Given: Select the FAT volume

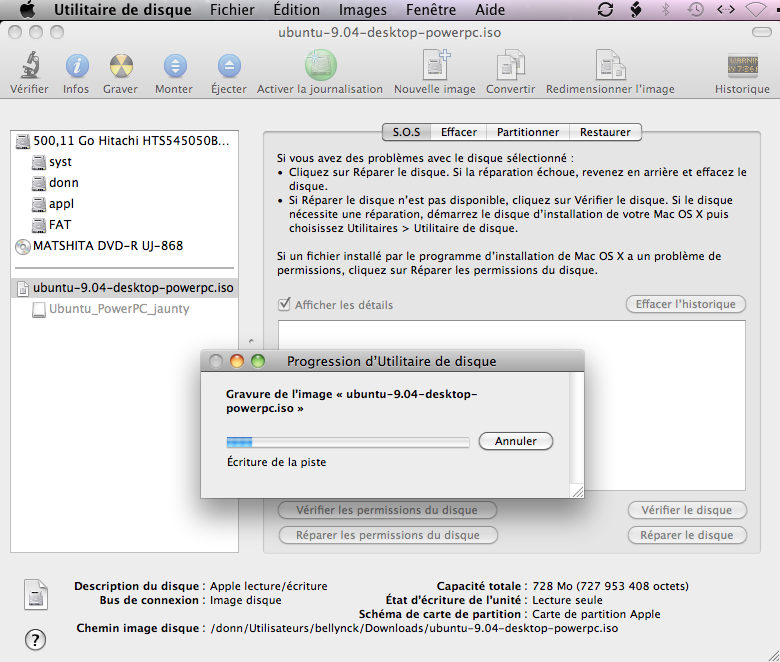Looking at the screenshot, I should 124,225.
